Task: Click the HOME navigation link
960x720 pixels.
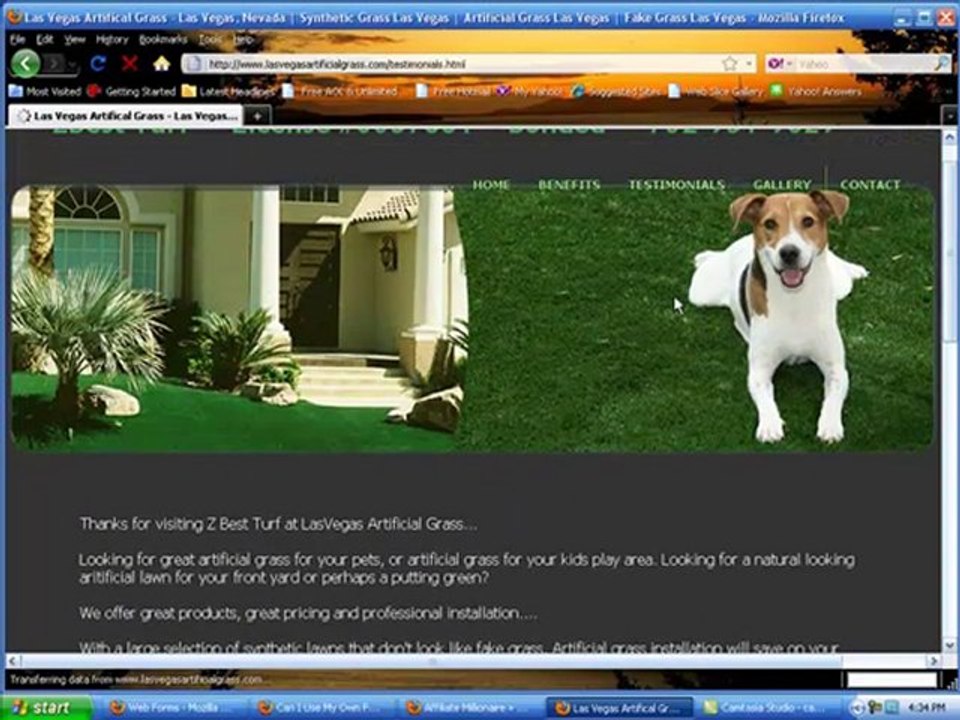Action: [491, 184]
